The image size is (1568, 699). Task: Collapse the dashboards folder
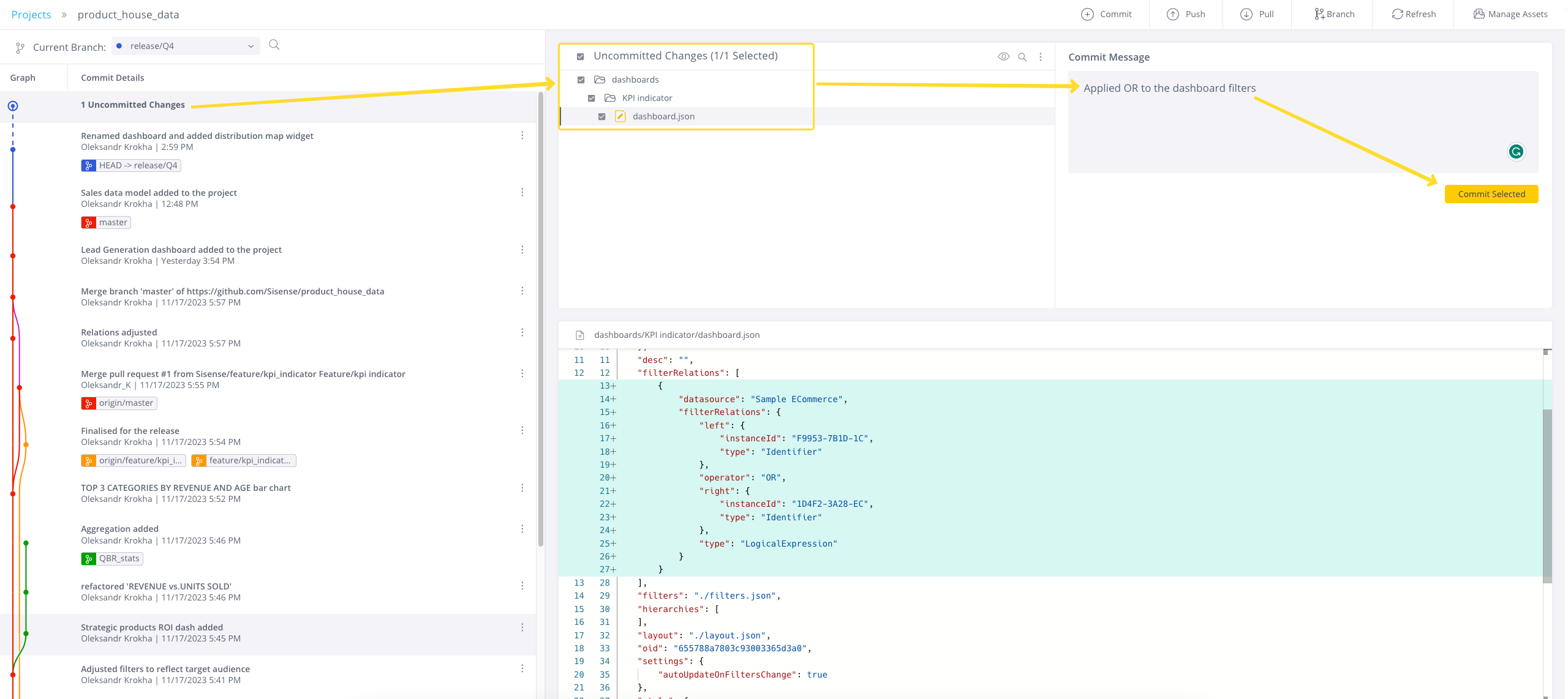click(600, 80)
